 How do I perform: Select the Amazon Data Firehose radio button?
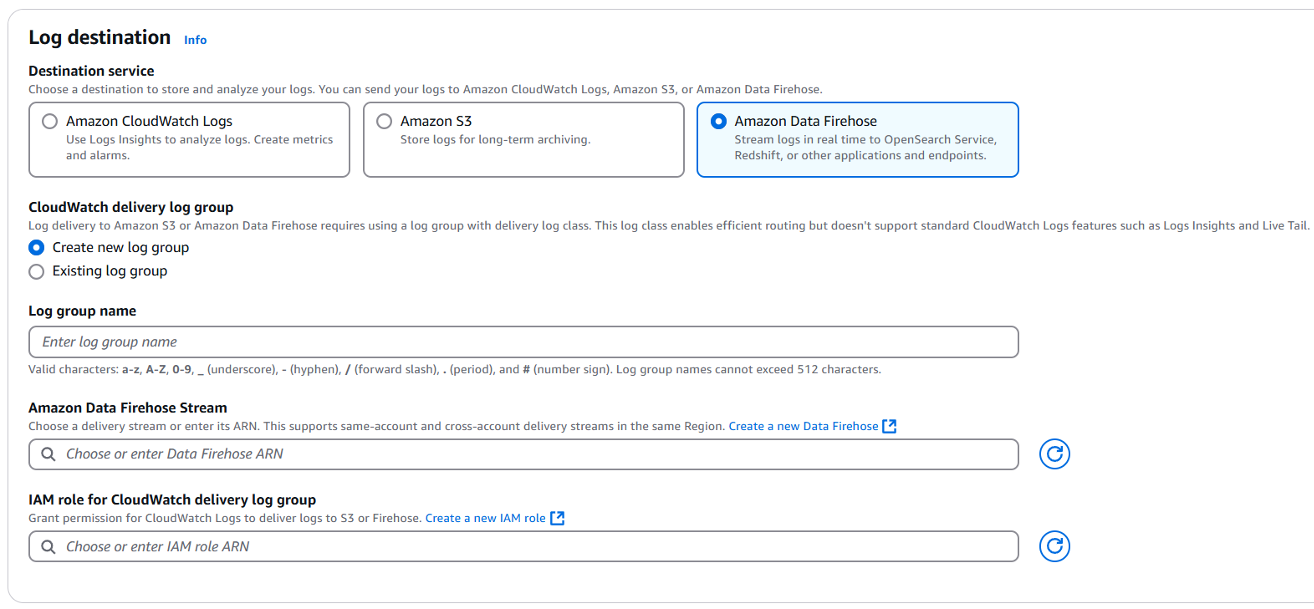click(718, 121)
